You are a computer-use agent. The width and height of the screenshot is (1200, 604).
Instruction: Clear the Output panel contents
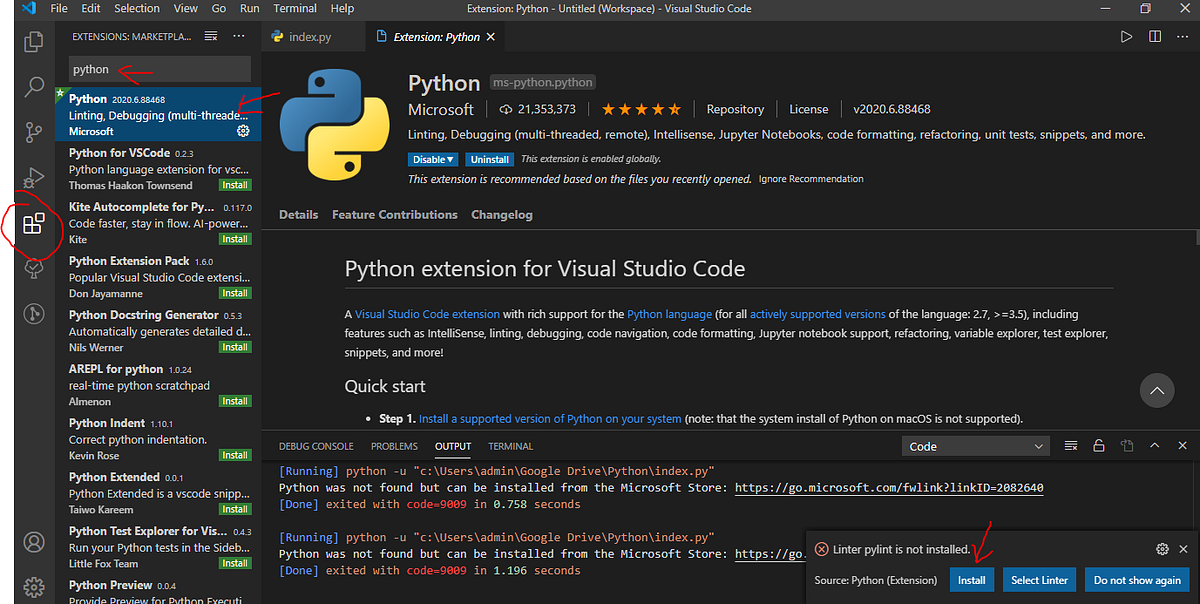click(1071, 446)
